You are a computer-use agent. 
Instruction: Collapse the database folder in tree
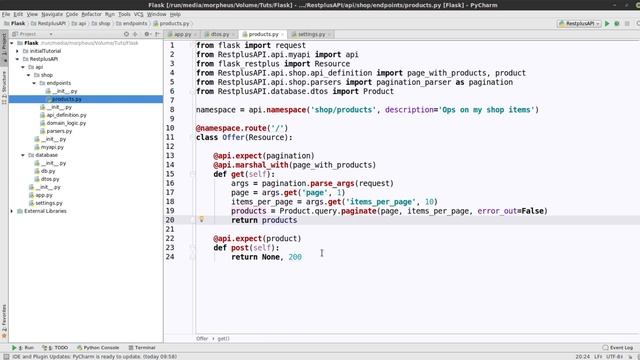pyautogui.click(x=23, y=155)
